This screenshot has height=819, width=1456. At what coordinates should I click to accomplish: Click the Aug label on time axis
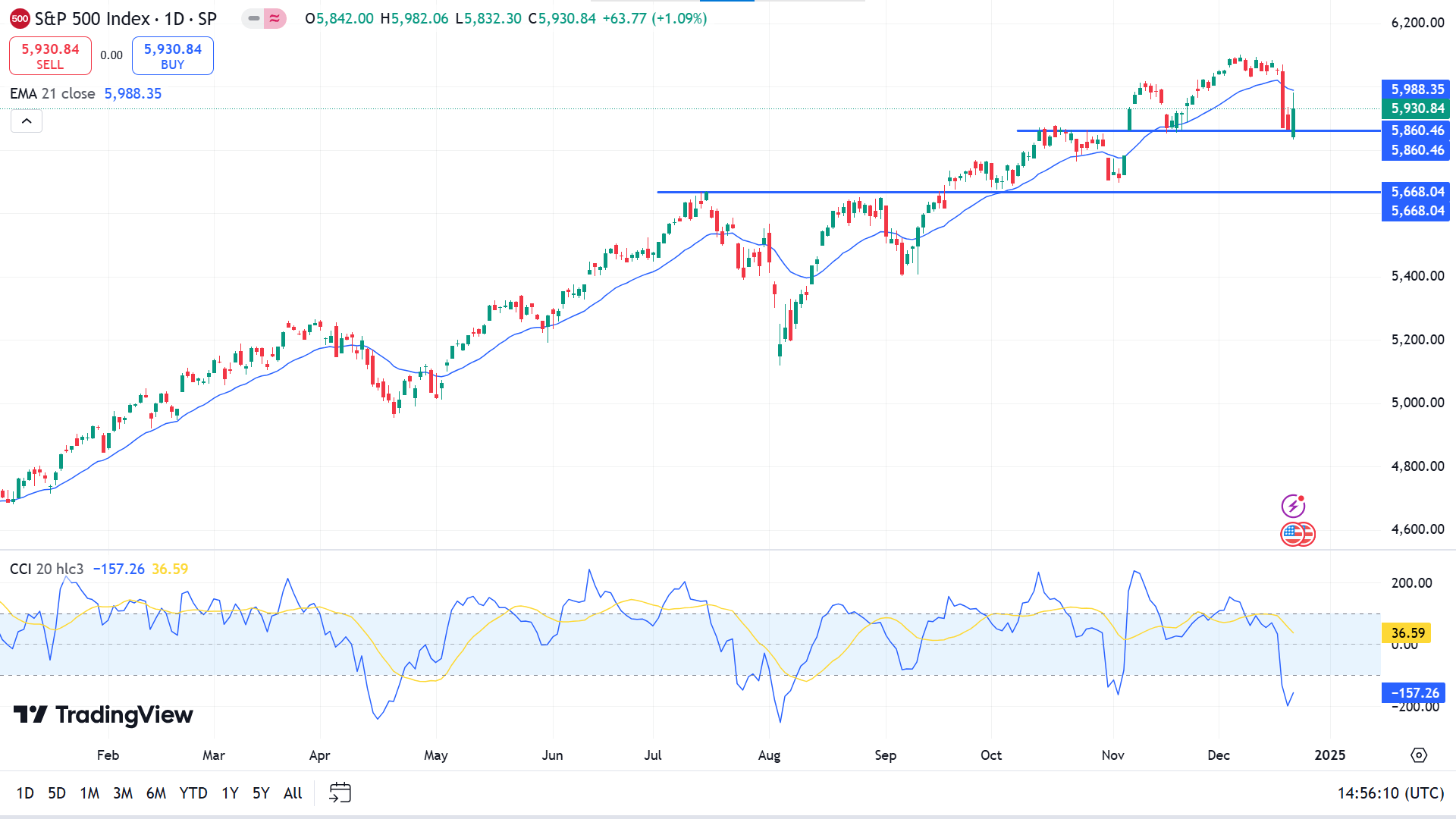(x=769, y=755)
